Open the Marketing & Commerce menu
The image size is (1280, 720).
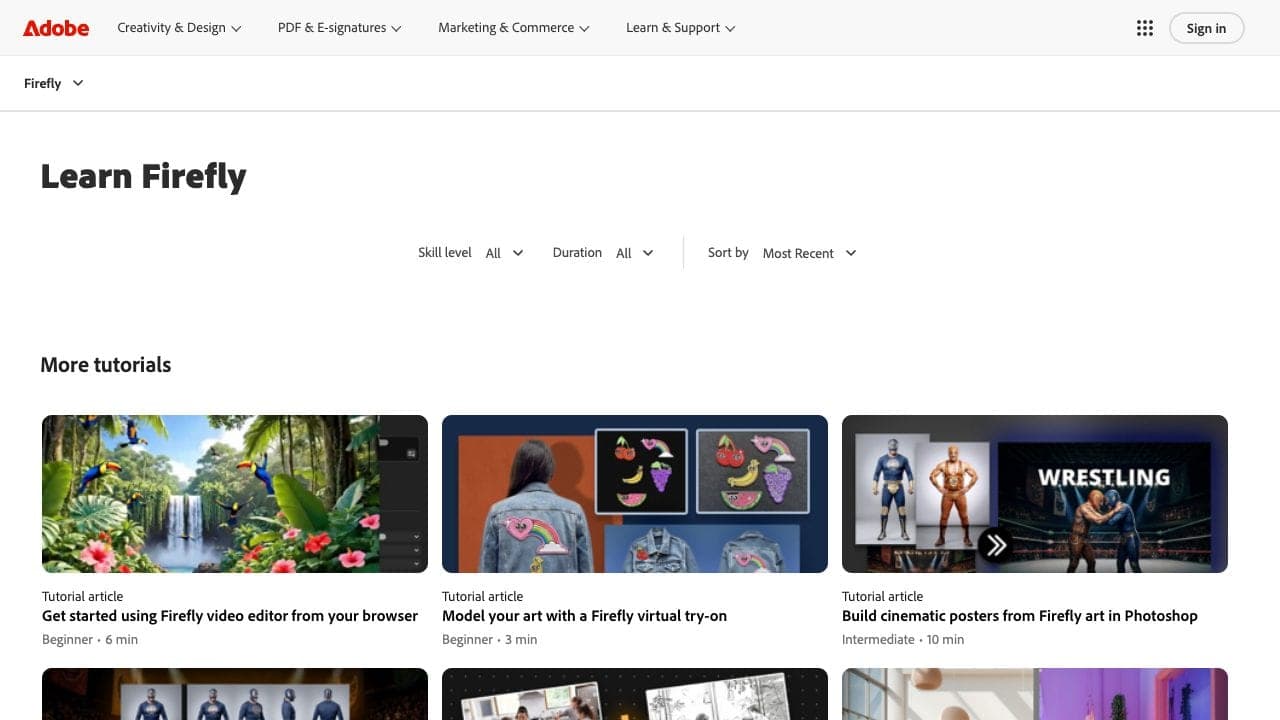514,28
